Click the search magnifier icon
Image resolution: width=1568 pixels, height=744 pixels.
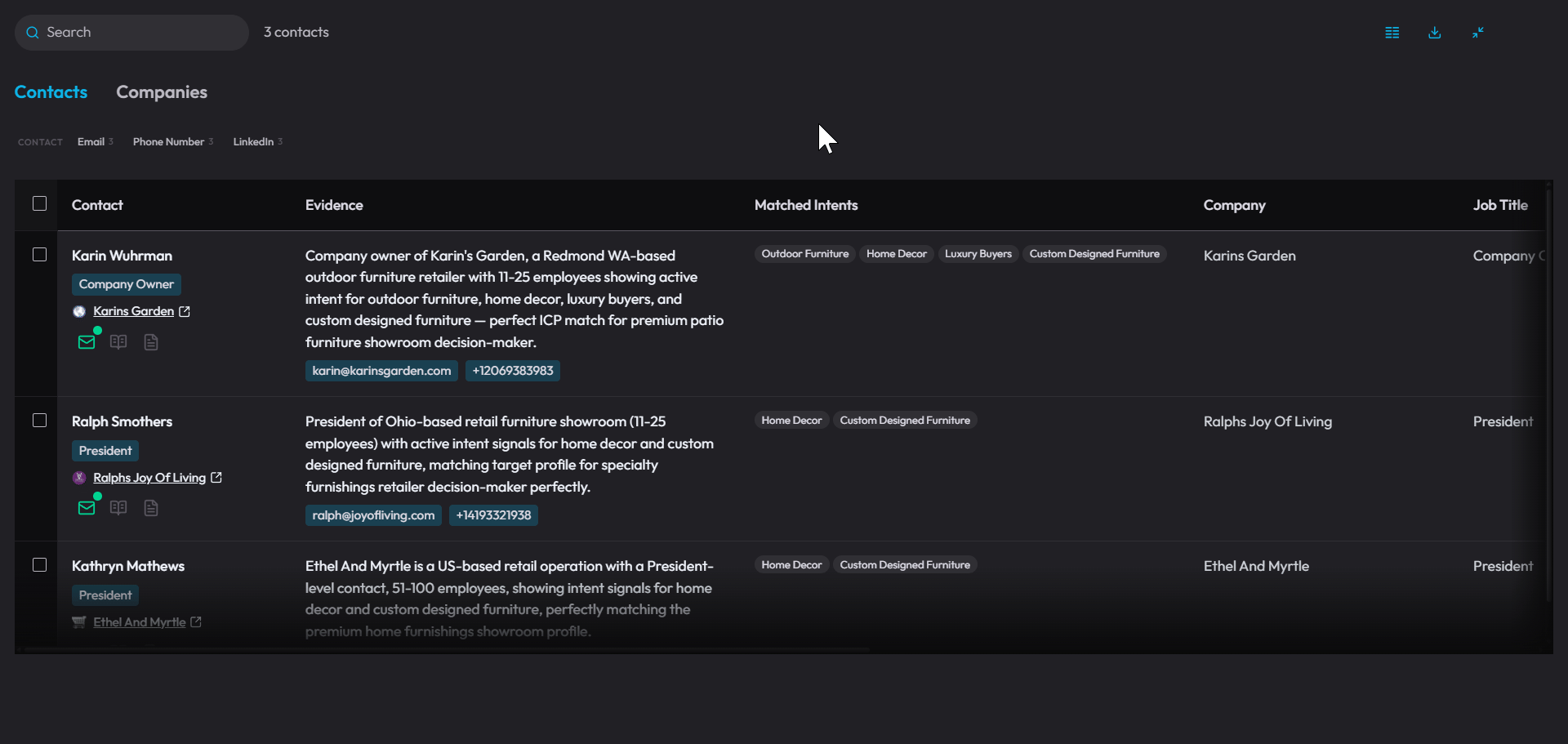(x=33, y=33)
